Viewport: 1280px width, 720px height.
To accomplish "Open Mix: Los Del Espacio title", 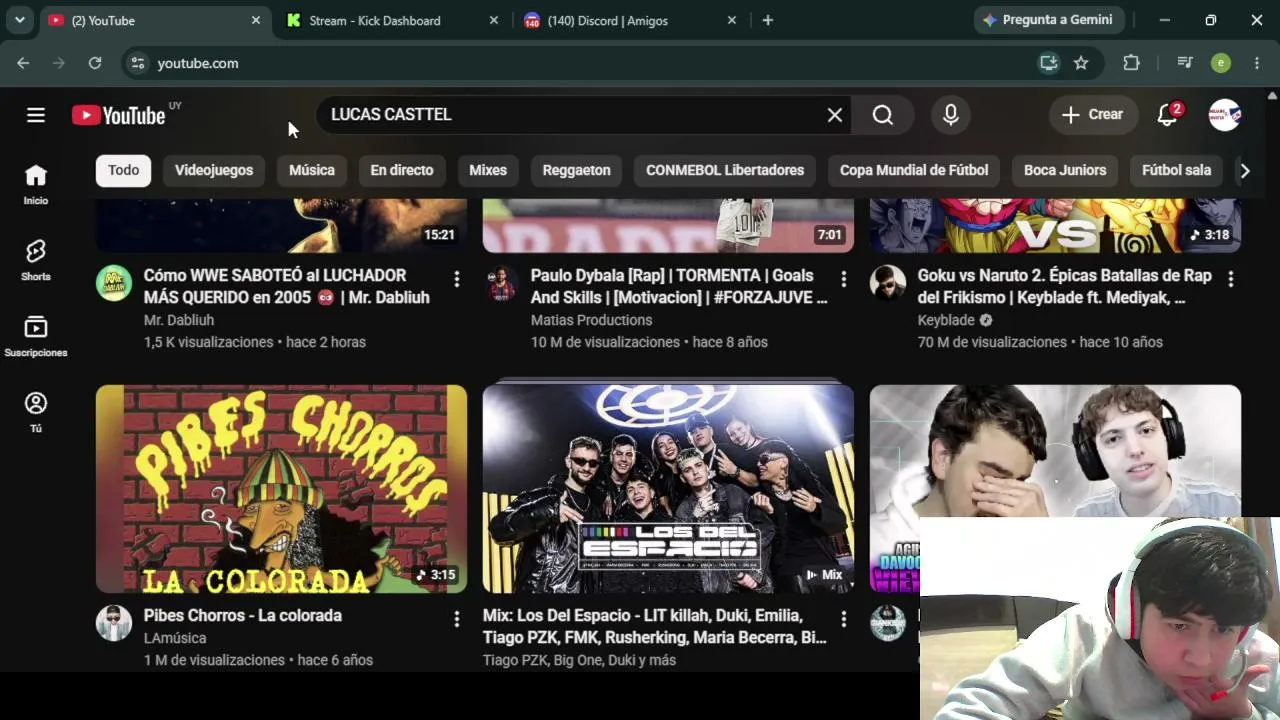I will [x=655, y=626].
